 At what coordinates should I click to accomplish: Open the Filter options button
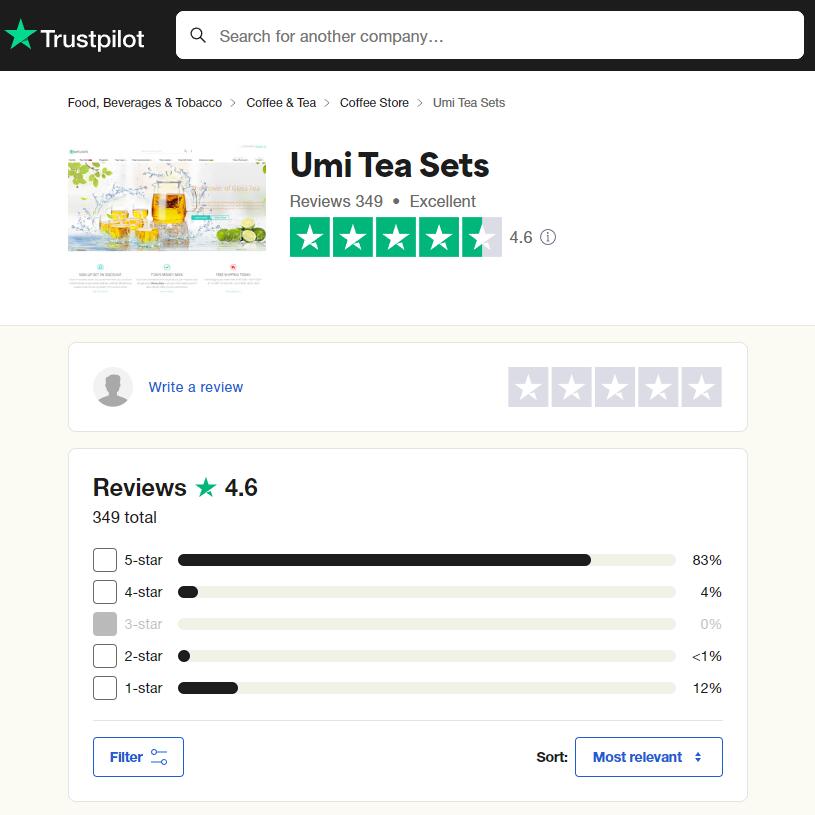138,757
